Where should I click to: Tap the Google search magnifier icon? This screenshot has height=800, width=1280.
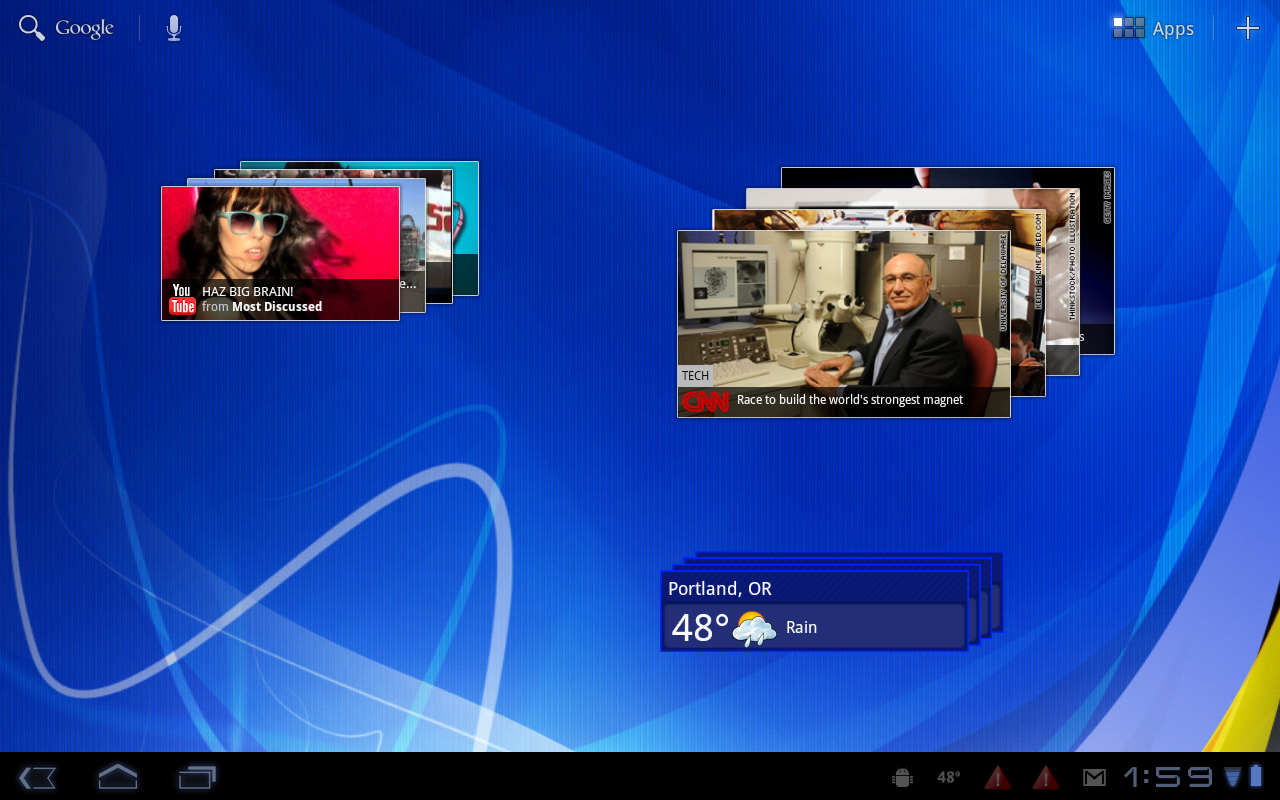click(x=32, y=28)
